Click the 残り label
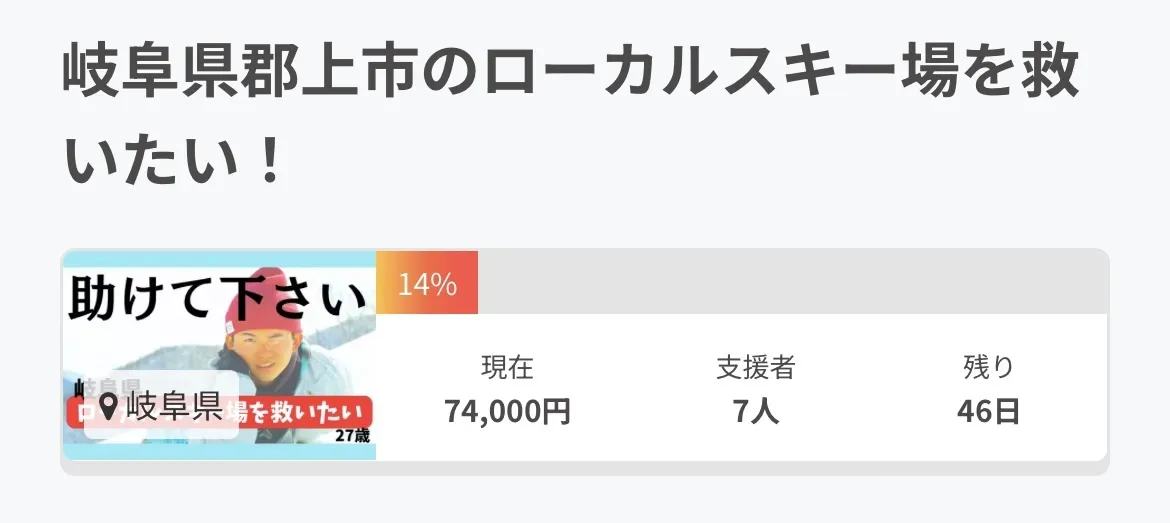The image size is (1170, 523). point(988,368)
